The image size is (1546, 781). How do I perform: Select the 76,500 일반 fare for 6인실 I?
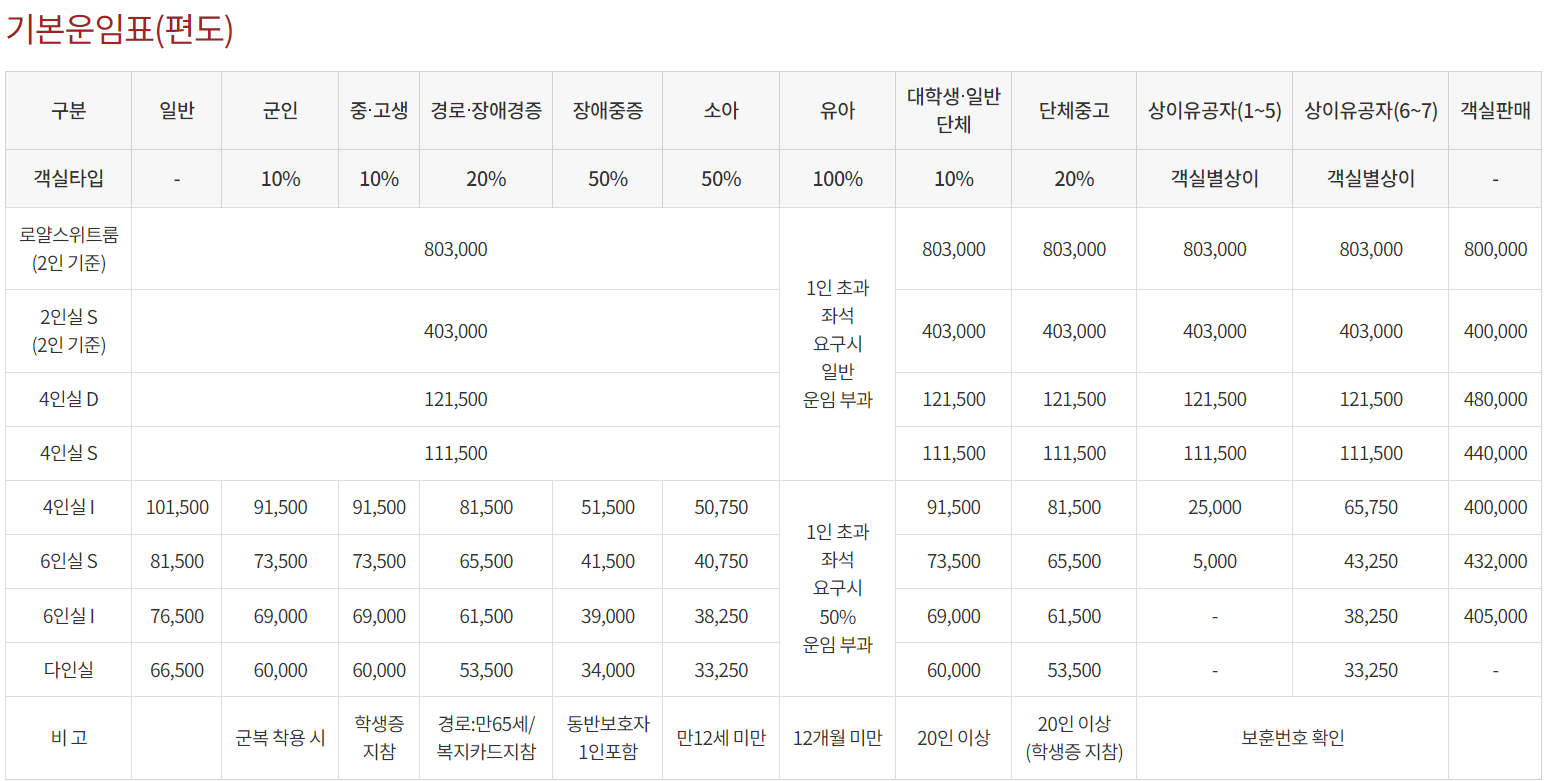177,616
